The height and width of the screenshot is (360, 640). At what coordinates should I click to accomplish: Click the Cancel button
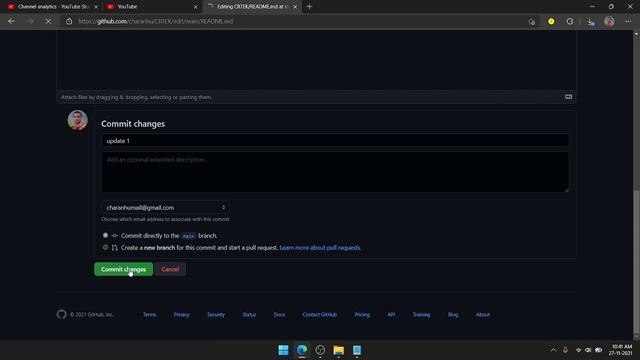point(170,269)
